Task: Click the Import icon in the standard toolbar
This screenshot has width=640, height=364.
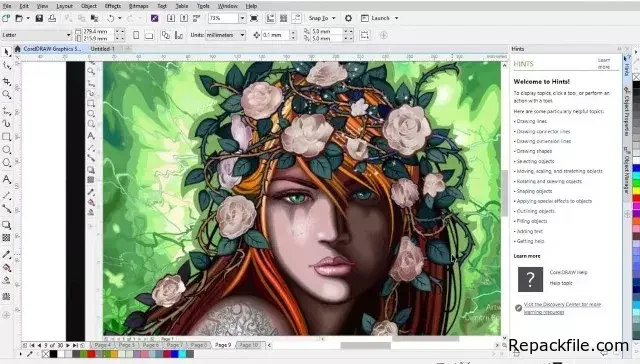Action: 171,18
